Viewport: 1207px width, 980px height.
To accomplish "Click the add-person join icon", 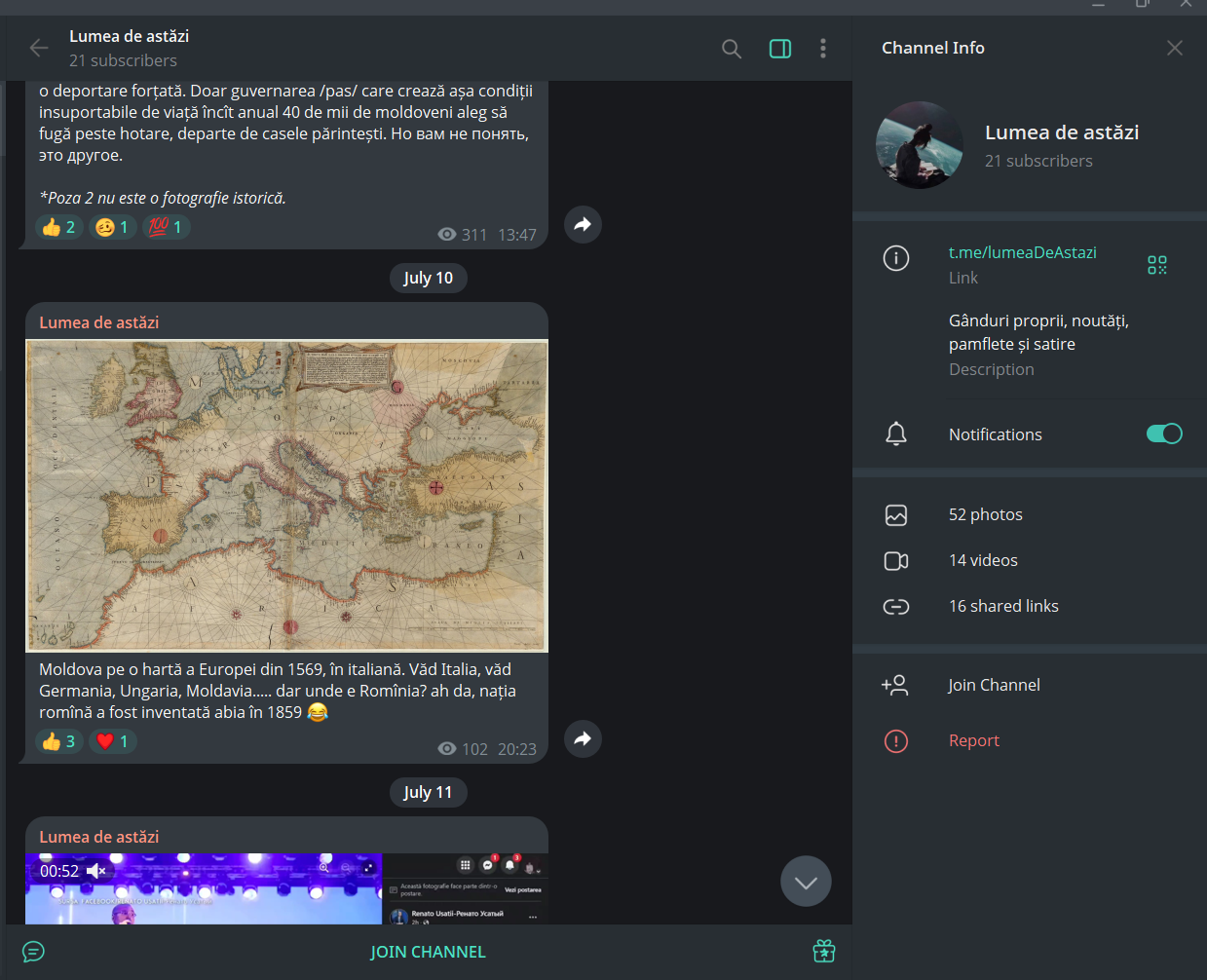I will (895, 685).
